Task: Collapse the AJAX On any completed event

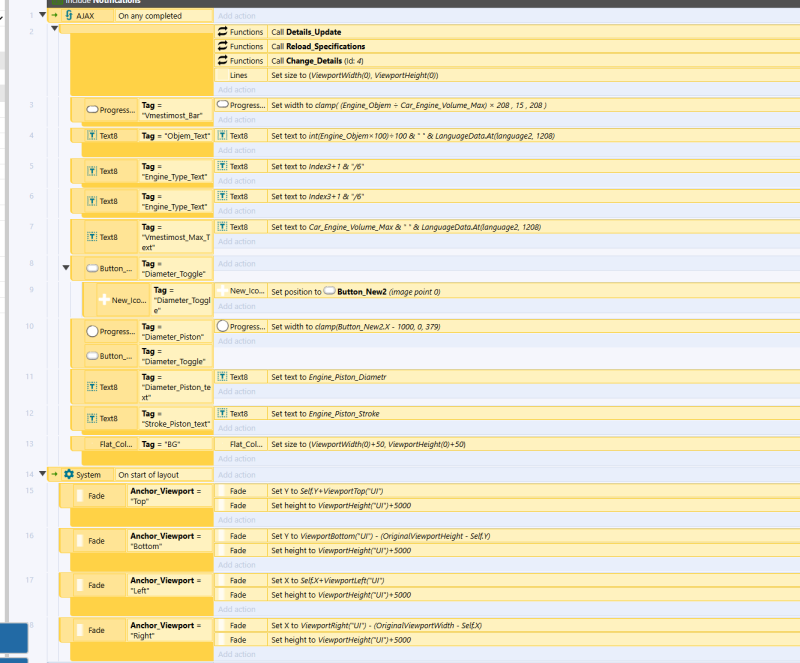Action: point(42,15)
